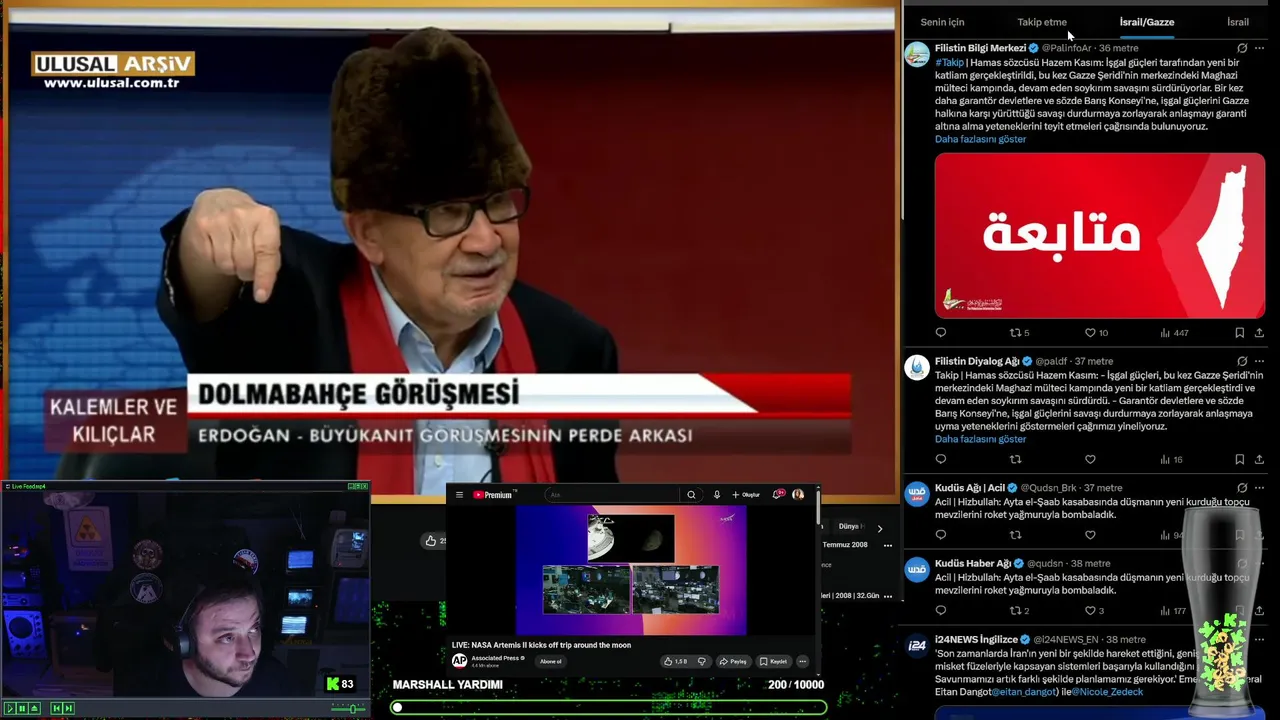The width and height of the screenshot is (1280, 720).
Task: Click the YouTube search magnifier button
Action: (x=691, y=495)
